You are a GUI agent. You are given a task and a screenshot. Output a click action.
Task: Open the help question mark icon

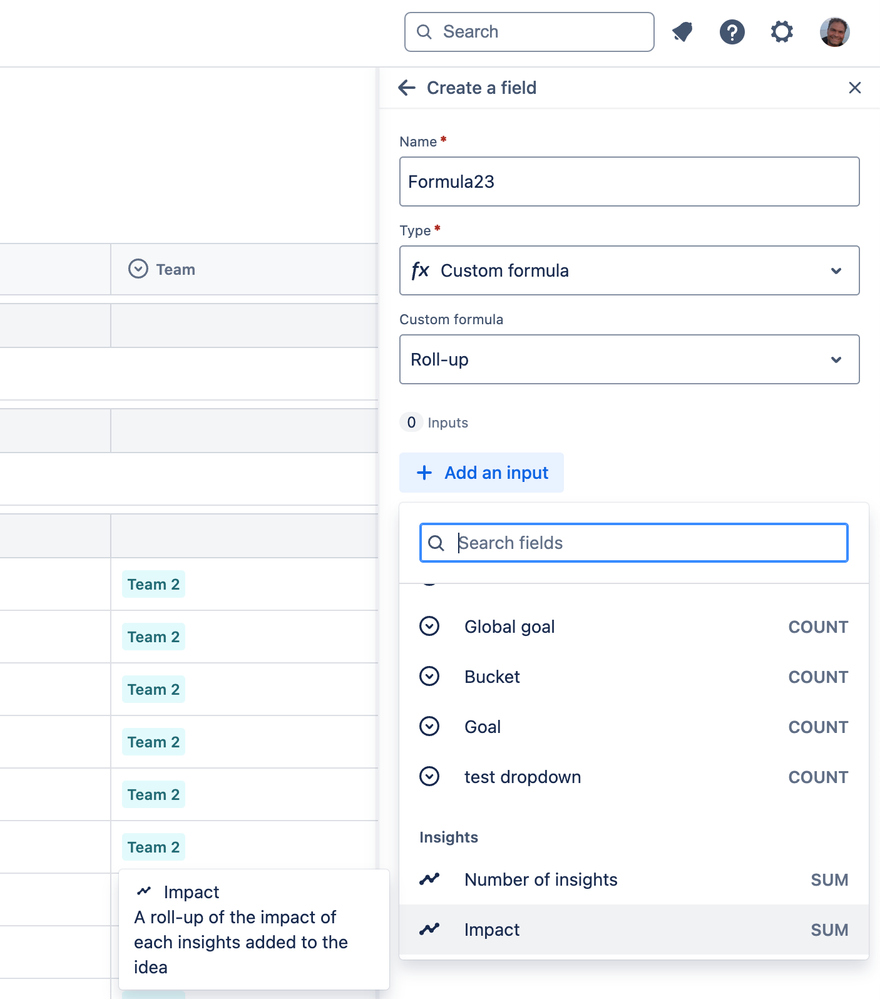tap(732, 32)
